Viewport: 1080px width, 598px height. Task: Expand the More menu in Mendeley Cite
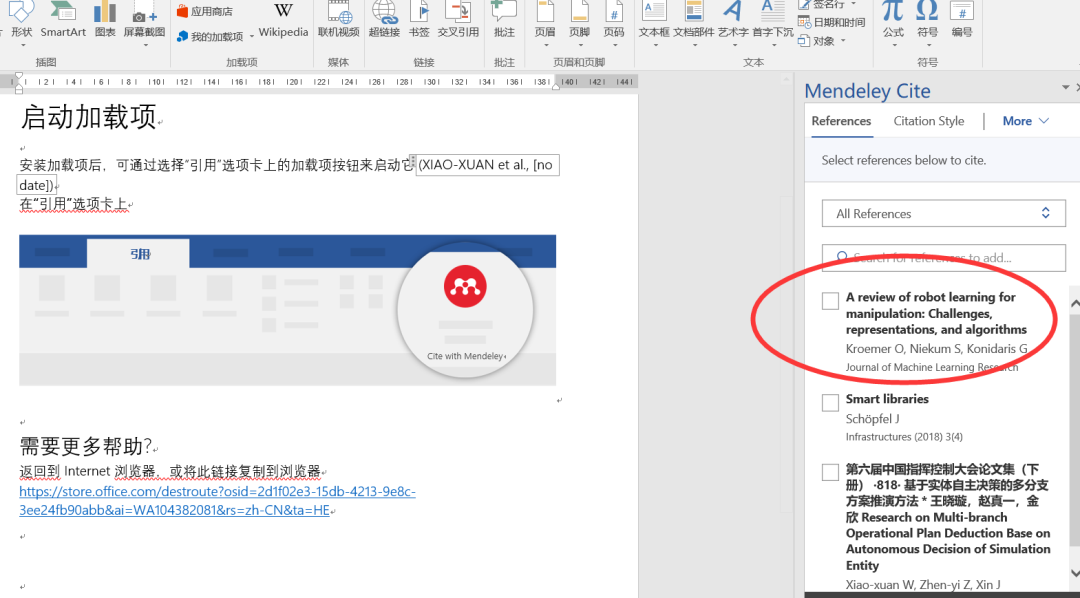point(1026,121)
